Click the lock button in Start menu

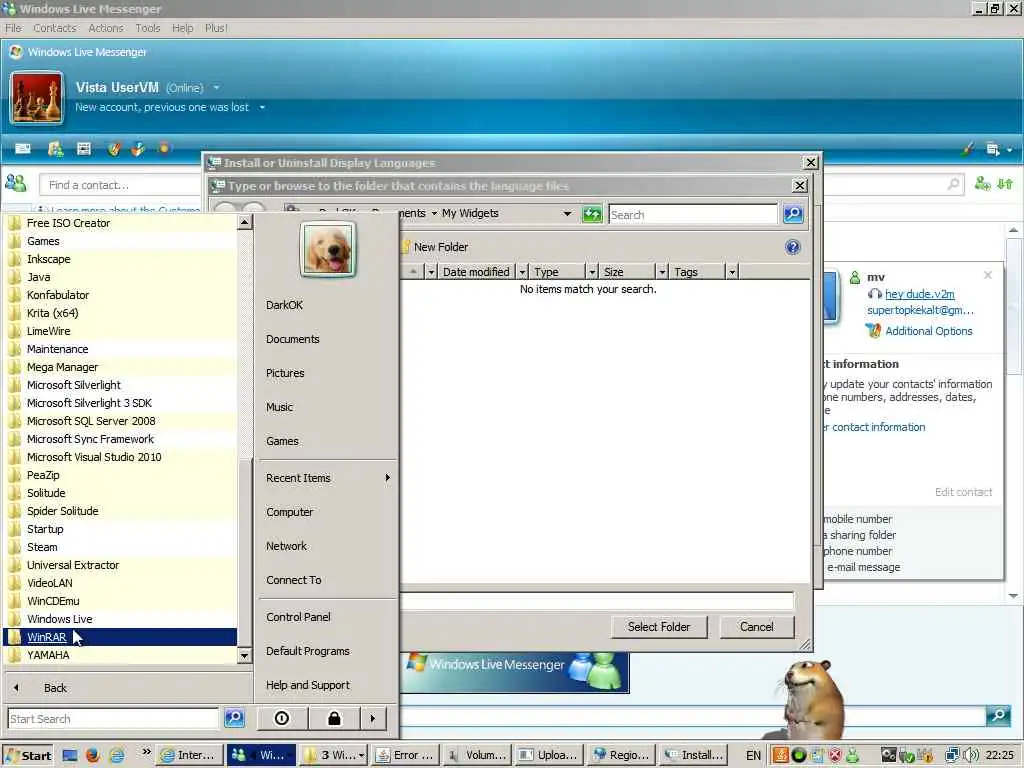[334, 718]
